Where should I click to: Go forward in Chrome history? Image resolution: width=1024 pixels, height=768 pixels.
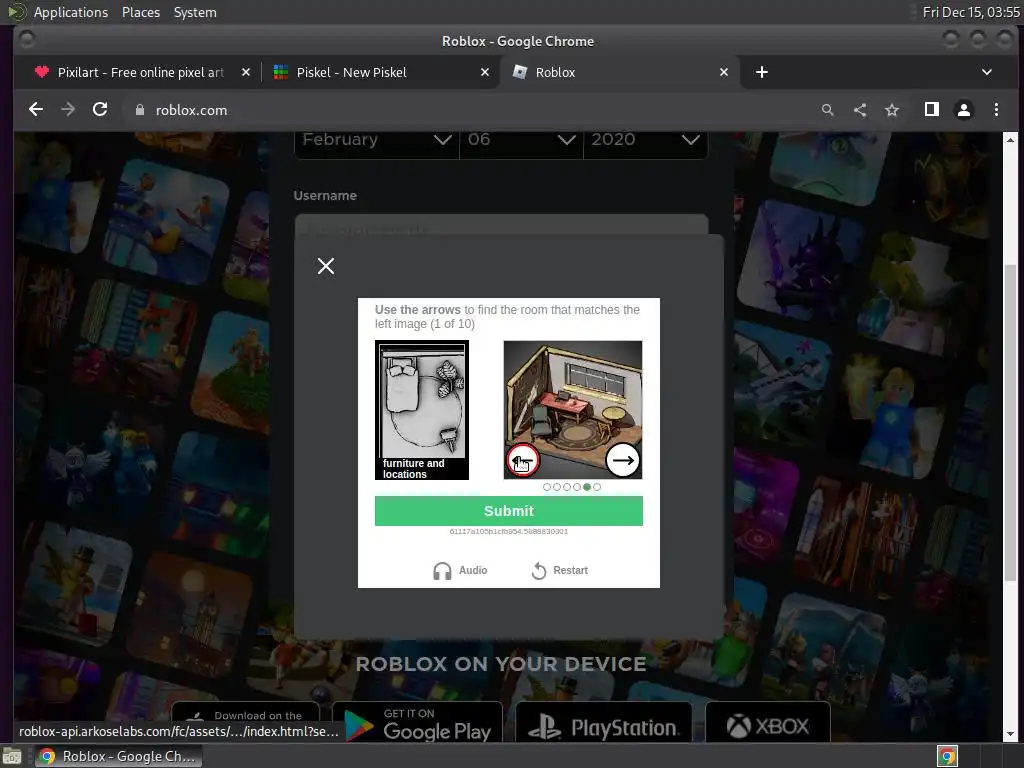pyautogui.click(x=68, y=110)
